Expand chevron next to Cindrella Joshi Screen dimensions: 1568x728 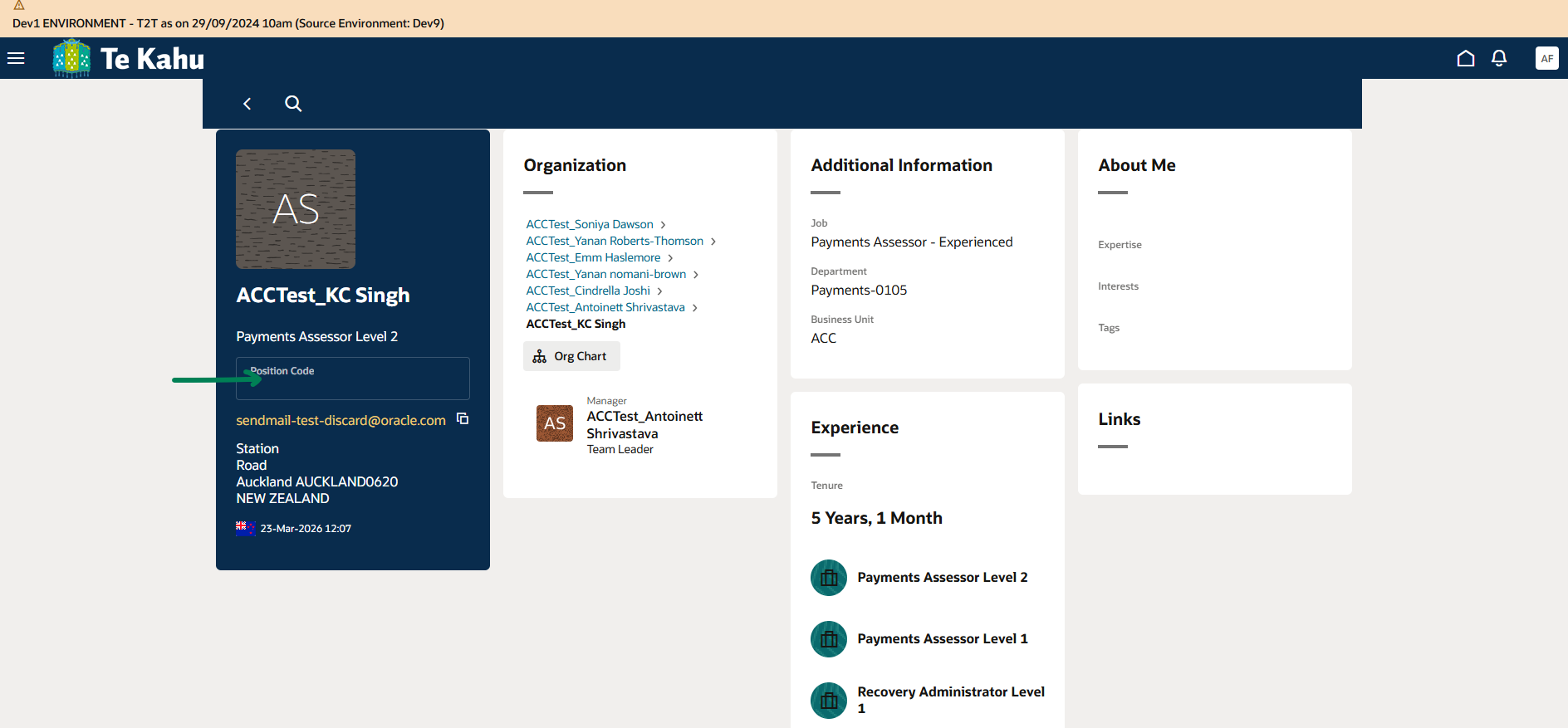[659, 291]
